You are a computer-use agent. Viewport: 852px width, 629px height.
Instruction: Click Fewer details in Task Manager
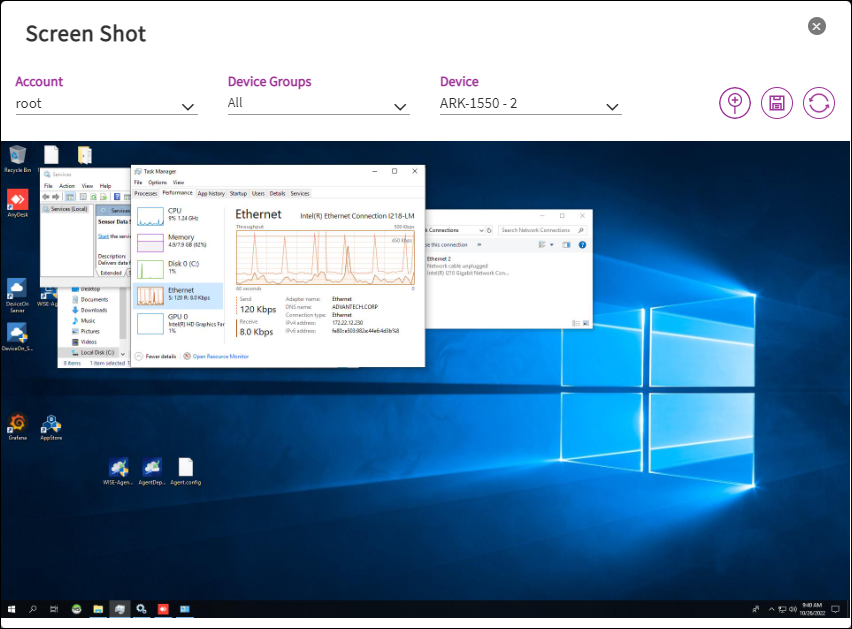160,356
